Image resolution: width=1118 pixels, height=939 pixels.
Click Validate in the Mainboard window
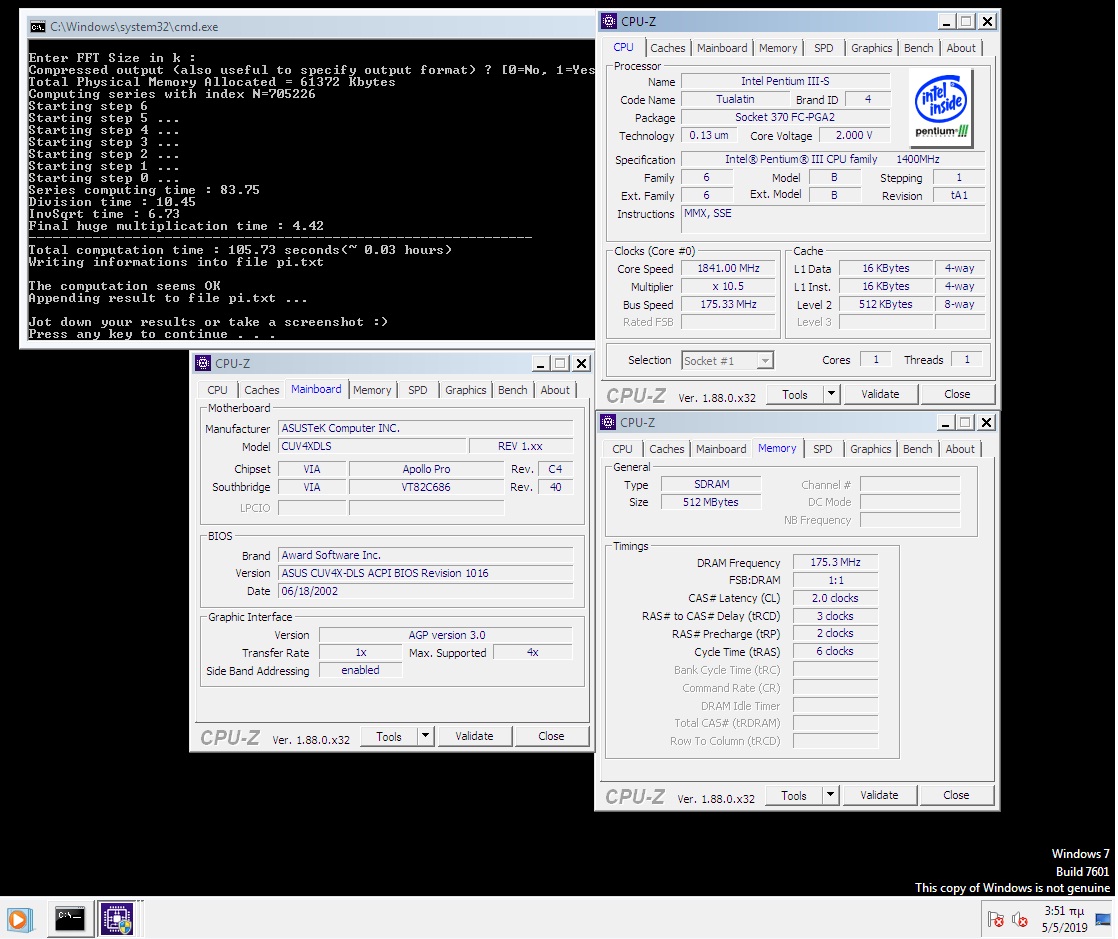[474, 736]
